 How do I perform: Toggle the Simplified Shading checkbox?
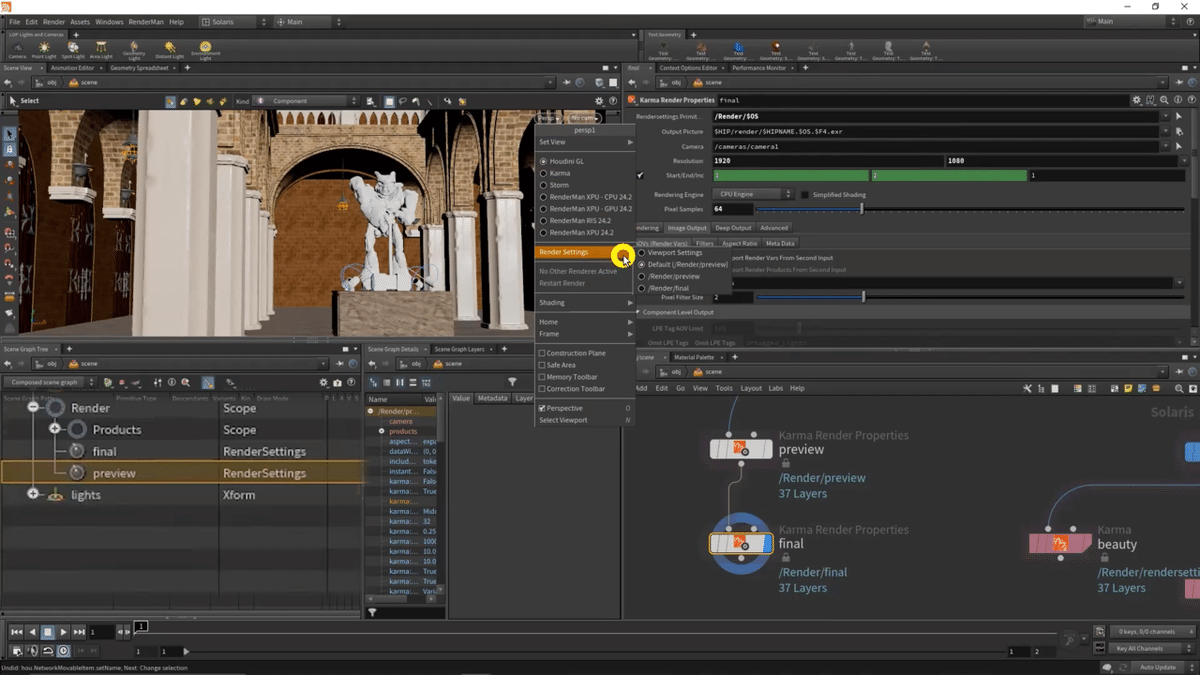[805, 195]
